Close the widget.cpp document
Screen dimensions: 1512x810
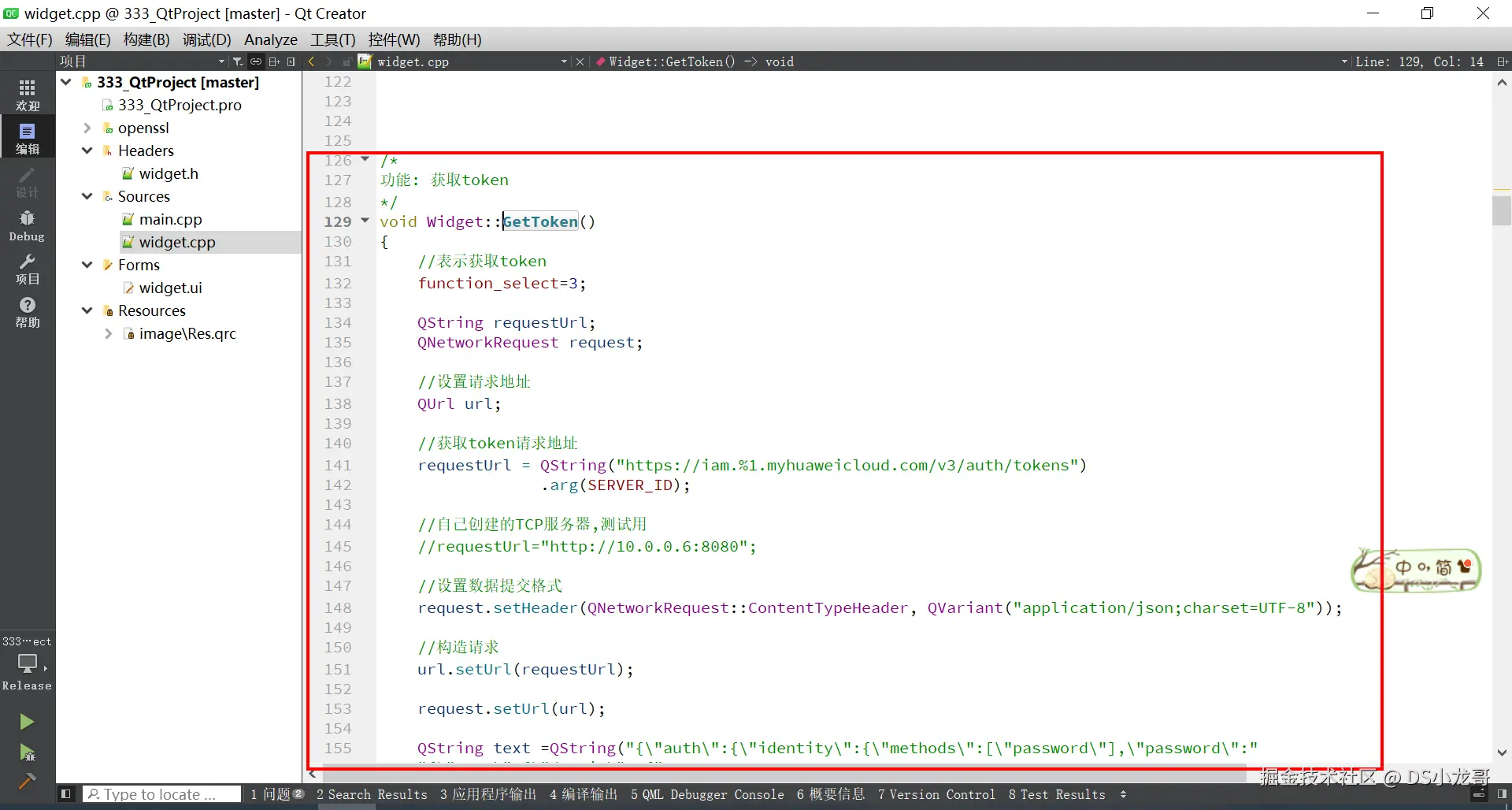tap(580, 61)
